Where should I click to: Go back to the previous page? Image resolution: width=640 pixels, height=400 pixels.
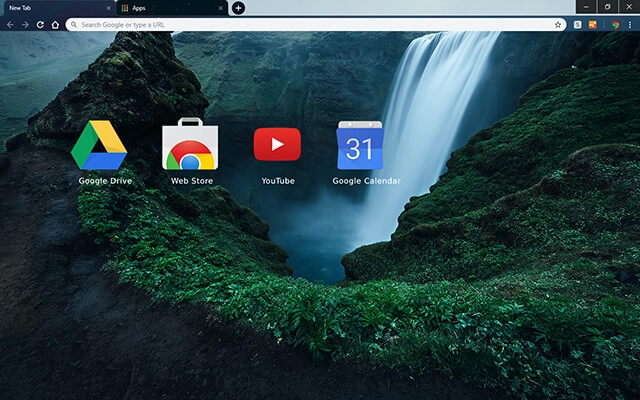coord(10,25)
